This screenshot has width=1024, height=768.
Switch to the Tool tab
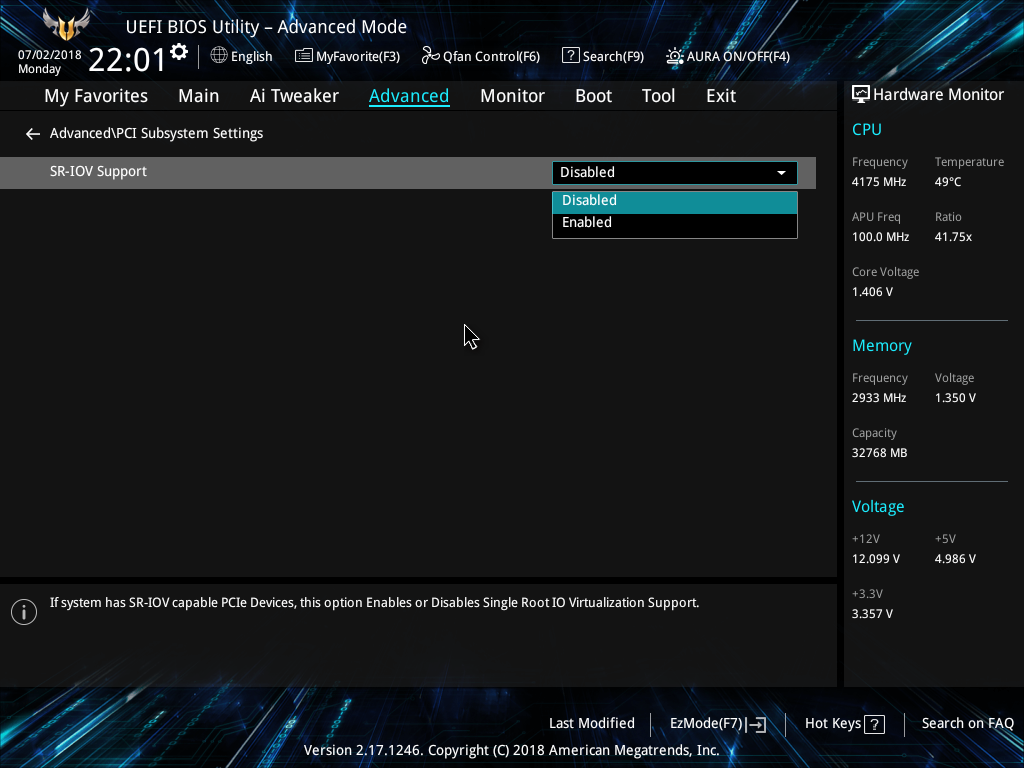[658, 96]
